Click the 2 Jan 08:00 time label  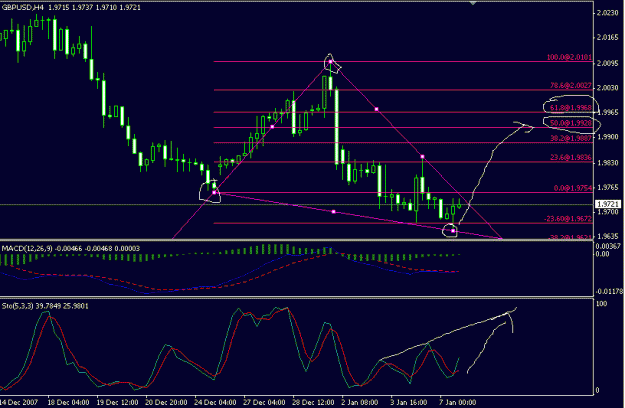point(360,402)
